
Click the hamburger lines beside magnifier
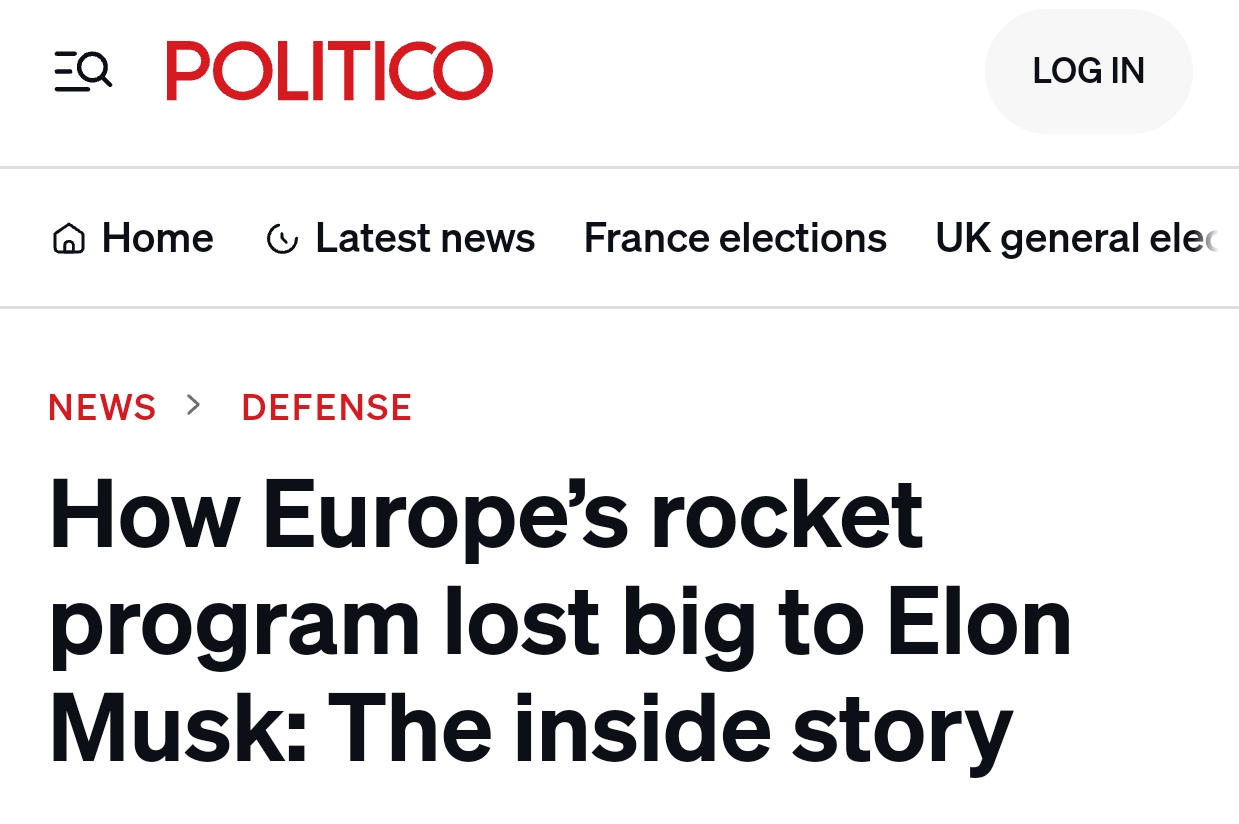point(65,72)
